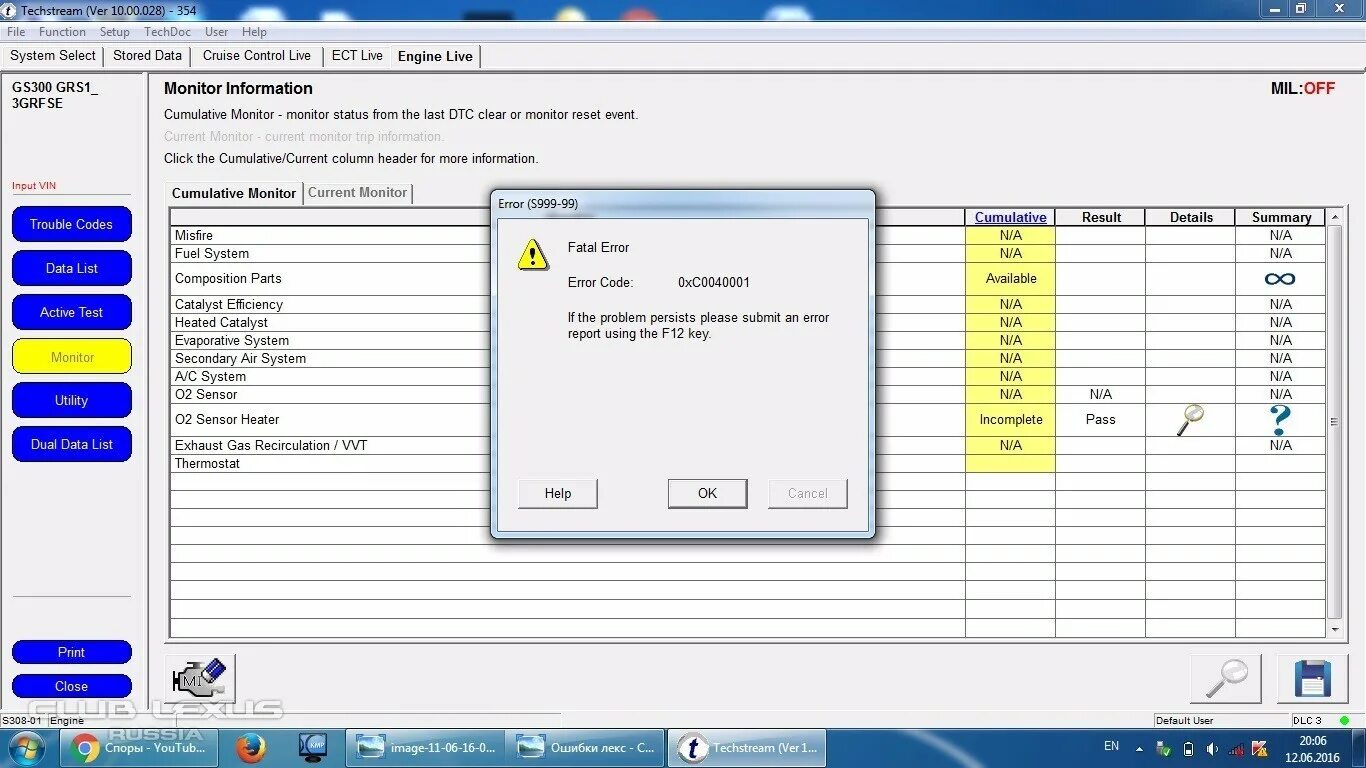The width and height of the screenshot is (1366, 768).
Task: Click the warning triangle icon in dialog
Action: click(x=533, y=254)
